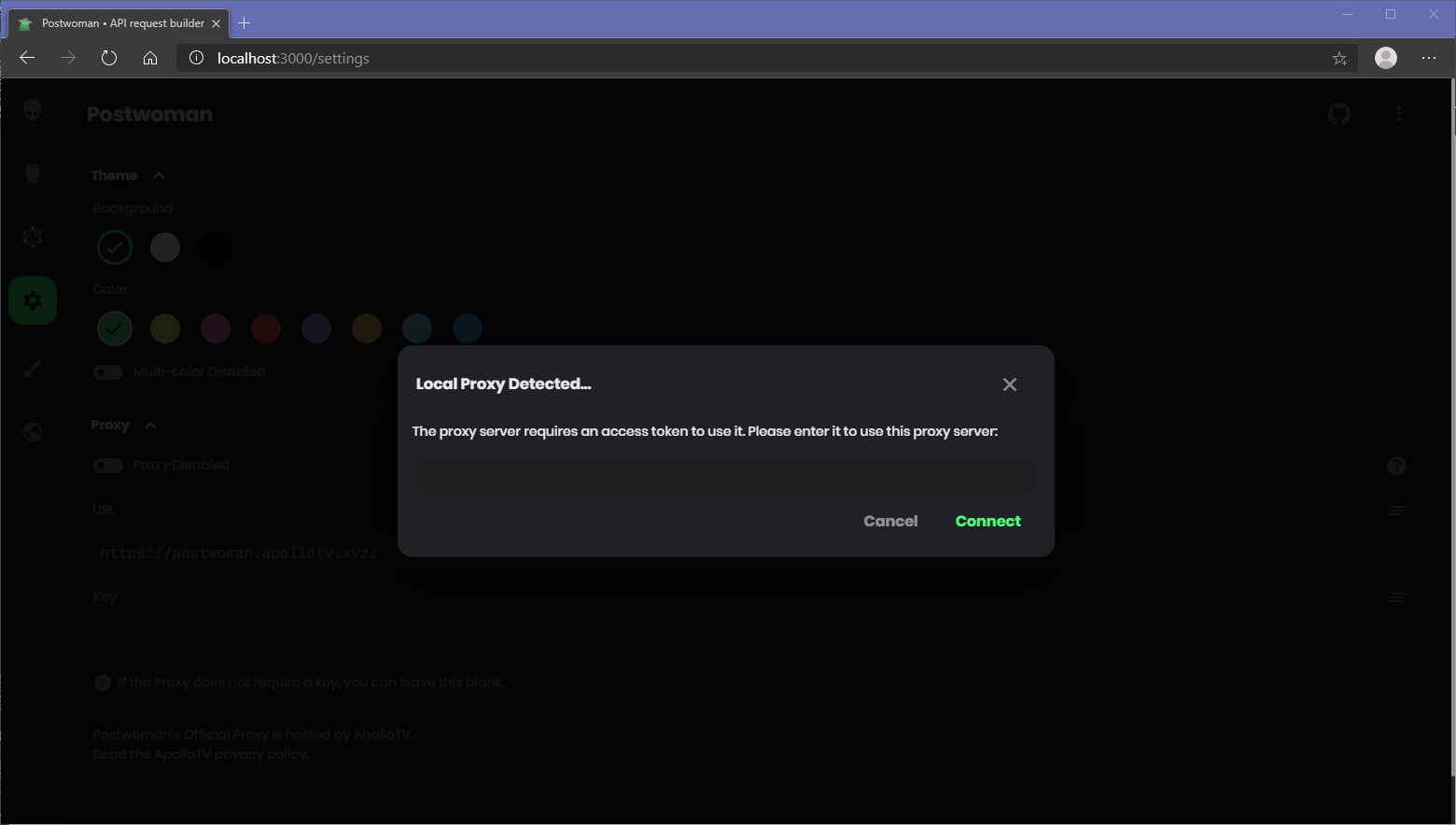
Task: Open the browser settings and more menu
Action: coord(1429,58)
